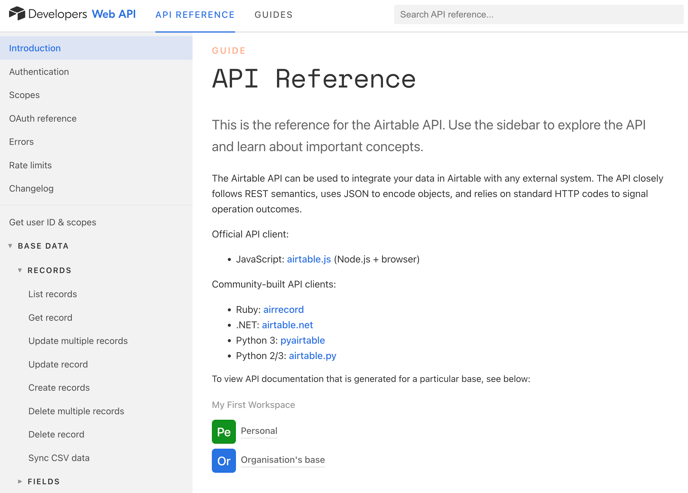This screenshot has height=493, width=688.
Task: Click the orange GUIDE label
Action: point(229,50)
